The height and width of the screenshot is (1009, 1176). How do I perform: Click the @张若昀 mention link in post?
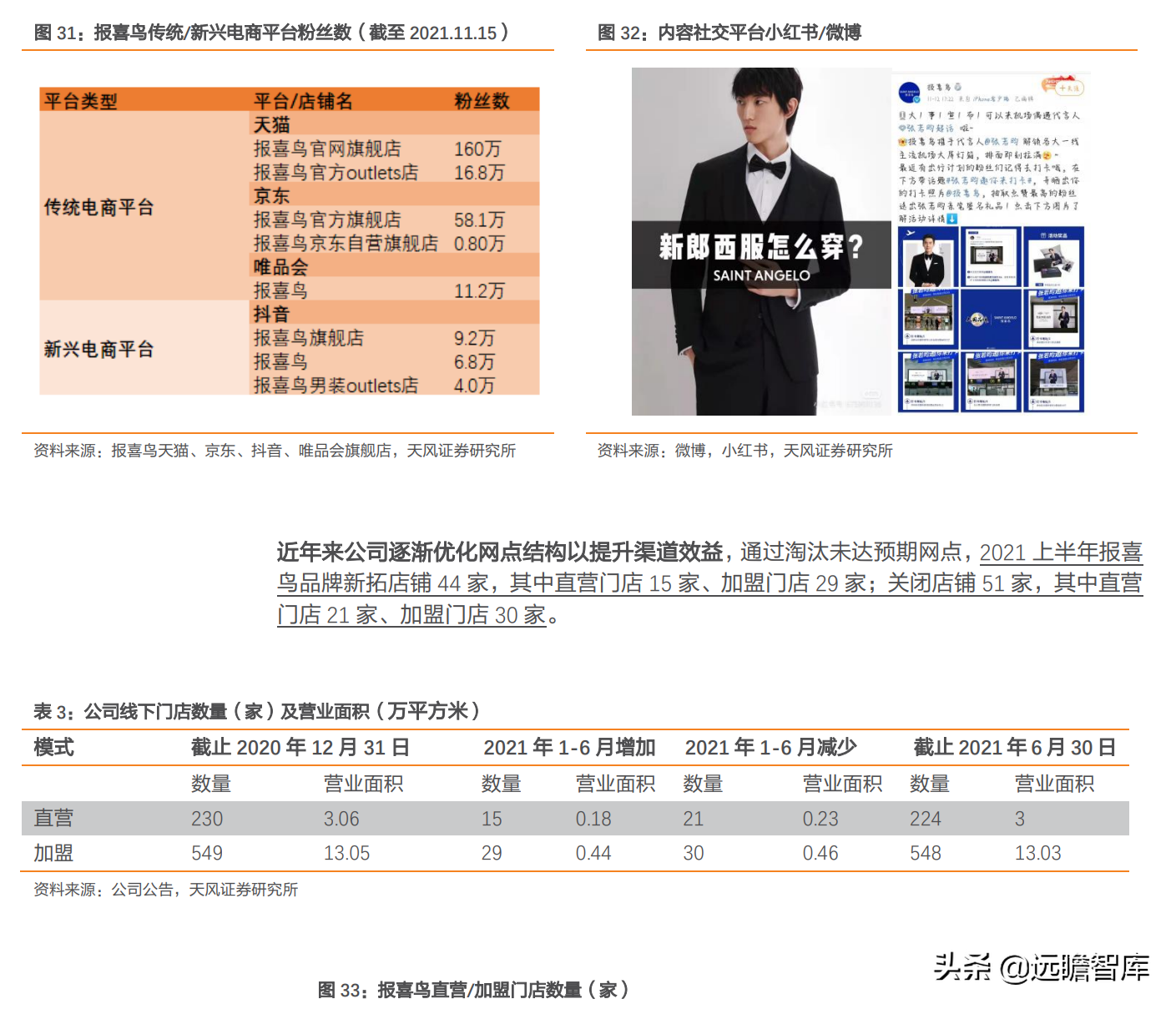coord(1002,142)
